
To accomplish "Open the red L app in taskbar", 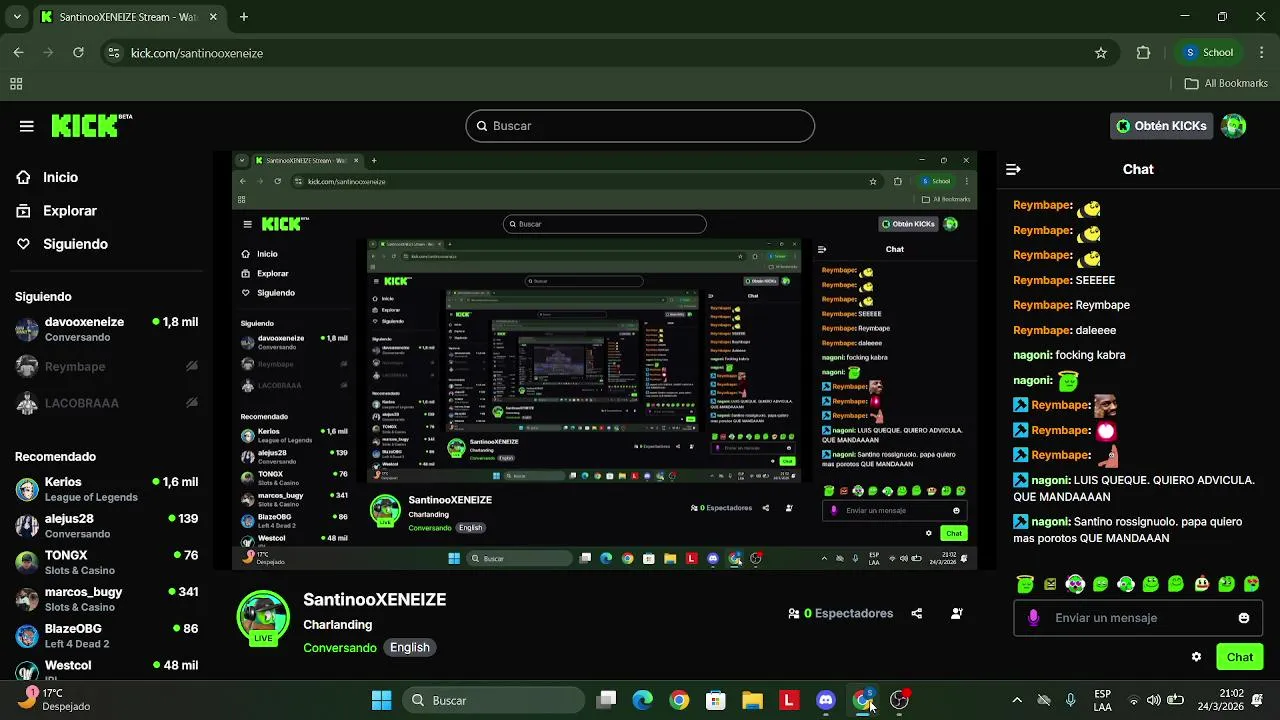I will (789, 700).
